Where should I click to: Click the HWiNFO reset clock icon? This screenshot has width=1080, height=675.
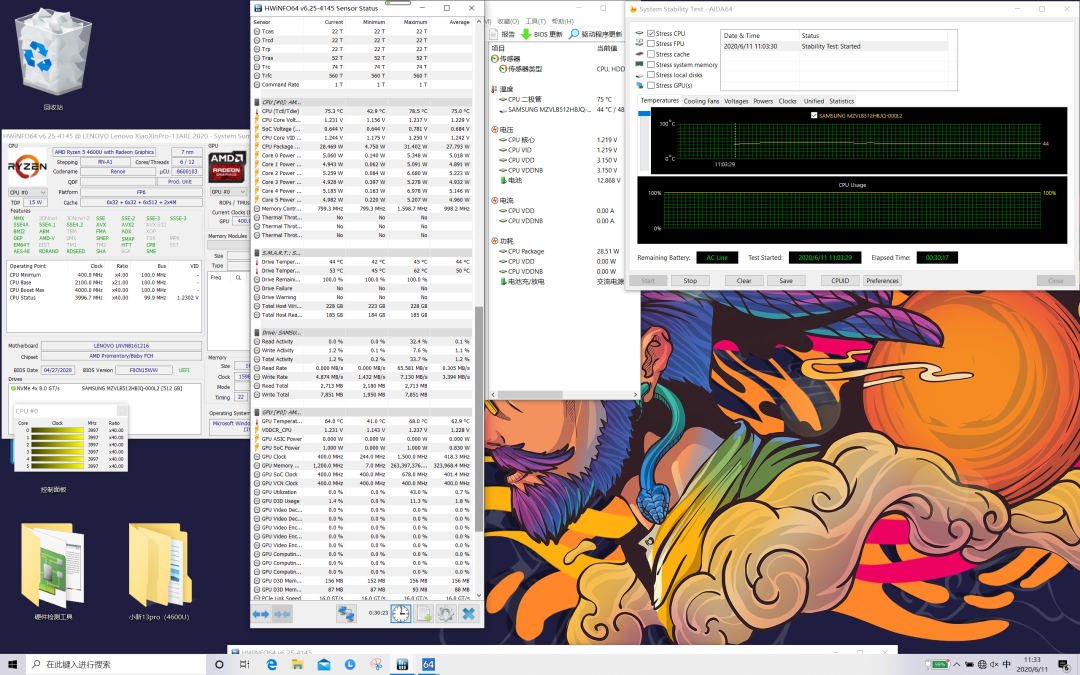[x=399, y=613]
